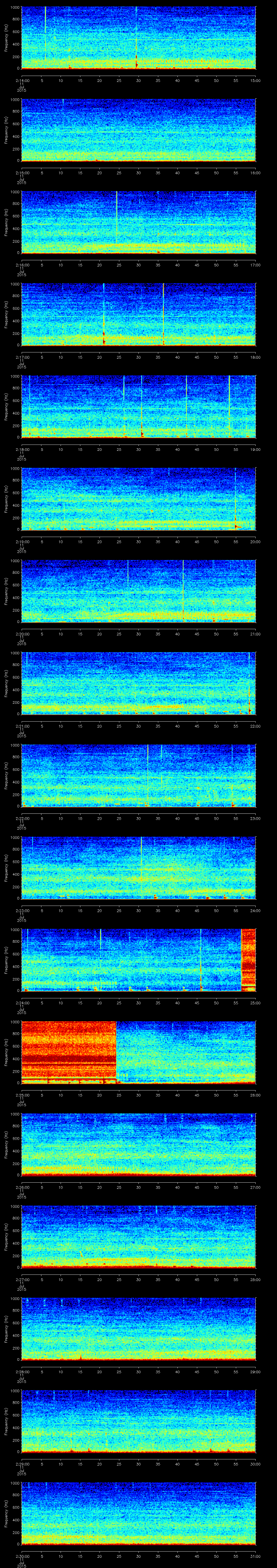This screenshot has height=1568, width=277.
Task: Click the spike near 32 seconds in 2:22:00 panel
Action: point(147,774)
